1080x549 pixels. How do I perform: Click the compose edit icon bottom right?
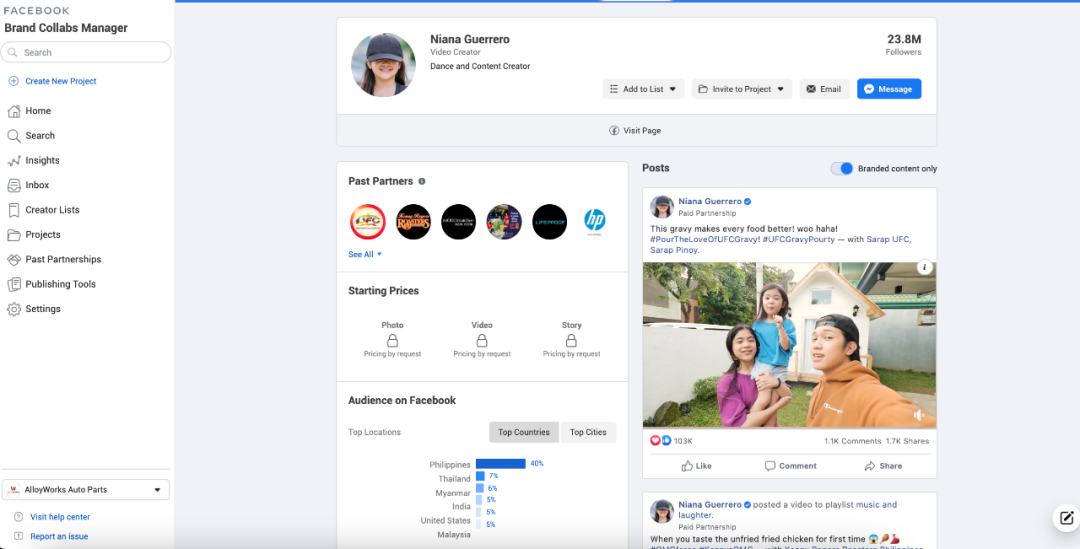[1065, 518]
